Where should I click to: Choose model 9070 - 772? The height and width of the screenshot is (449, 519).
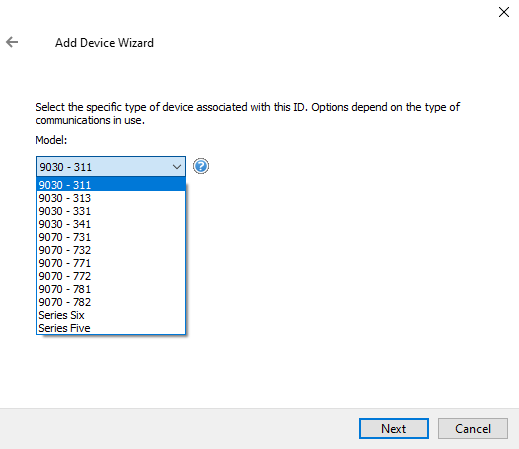(x=111, y=276)
